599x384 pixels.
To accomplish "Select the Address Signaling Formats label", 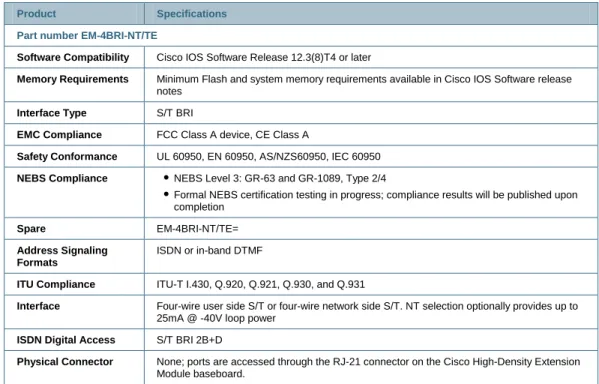I will 62,256.
